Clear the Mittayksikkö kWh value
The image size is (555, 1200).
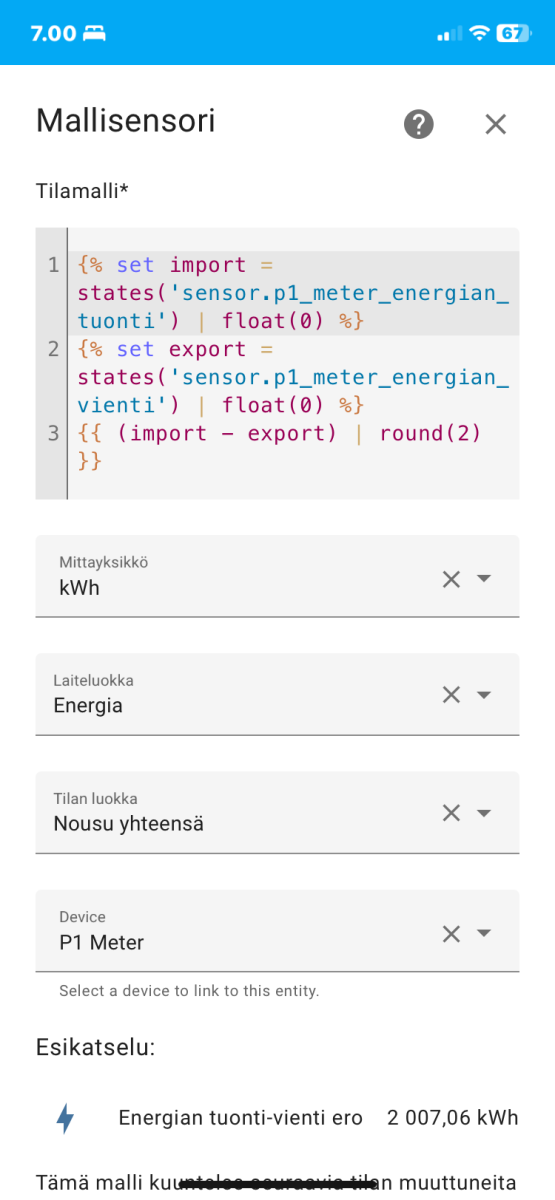[451, 579]
